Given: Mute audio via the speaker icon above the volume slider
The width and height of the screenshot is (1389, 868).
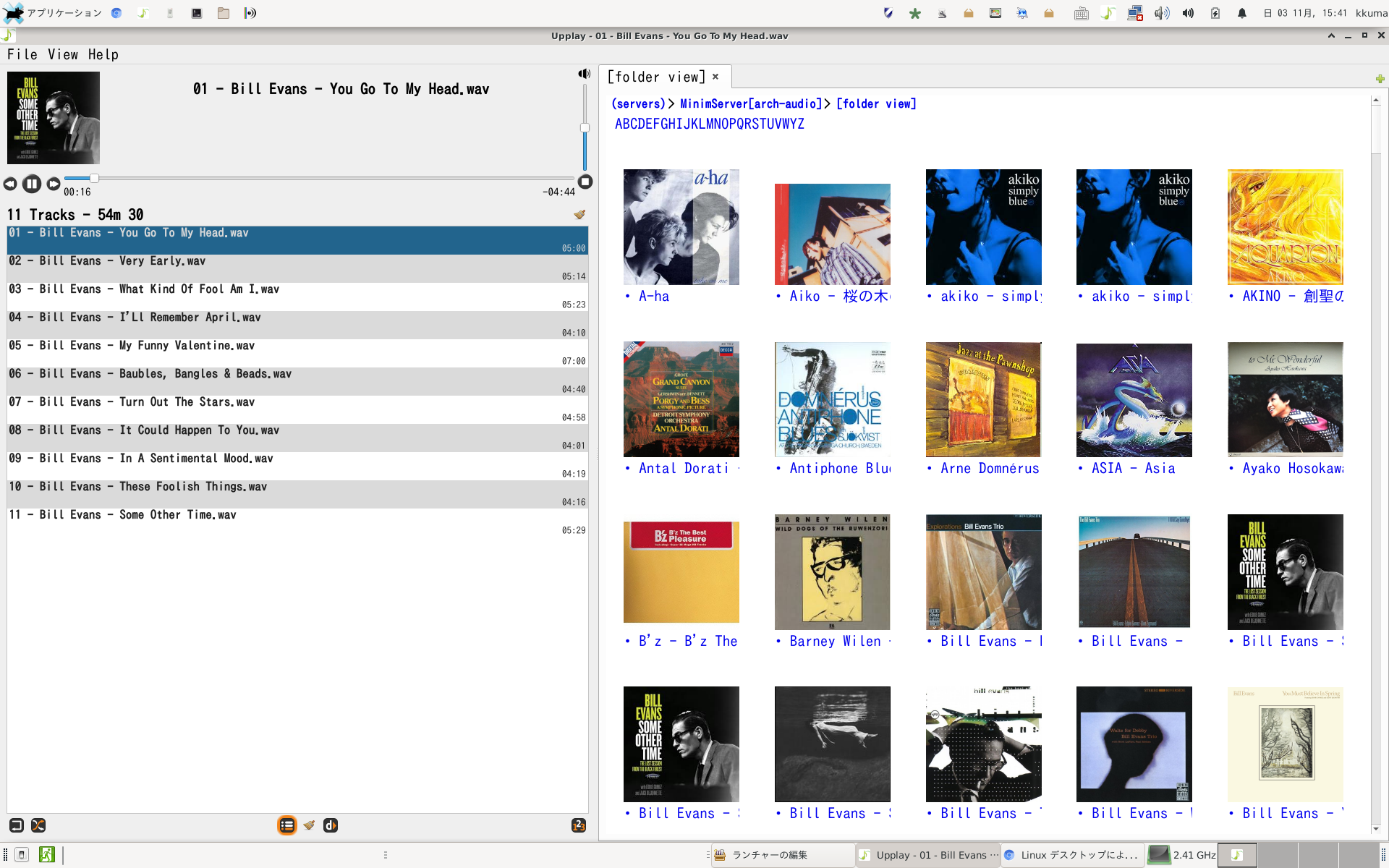Looking at the screenshot, I should click(x=584, y=74).
